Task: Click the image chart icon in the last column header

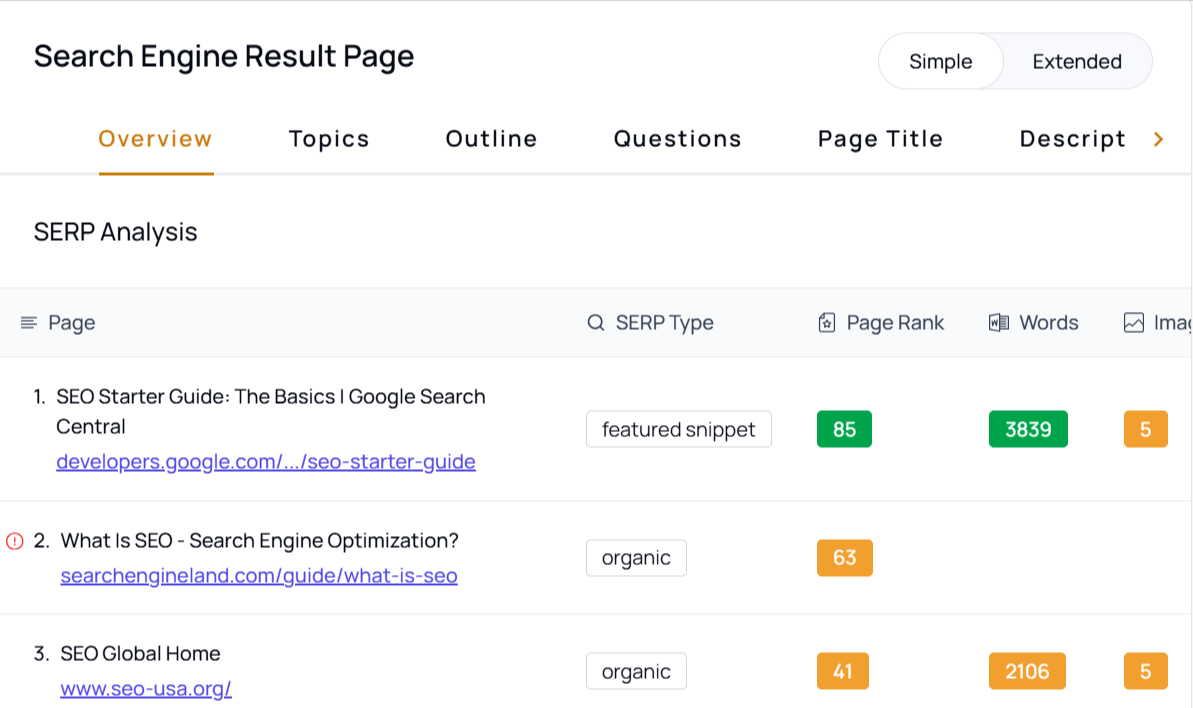Action: click(1134, 322)
